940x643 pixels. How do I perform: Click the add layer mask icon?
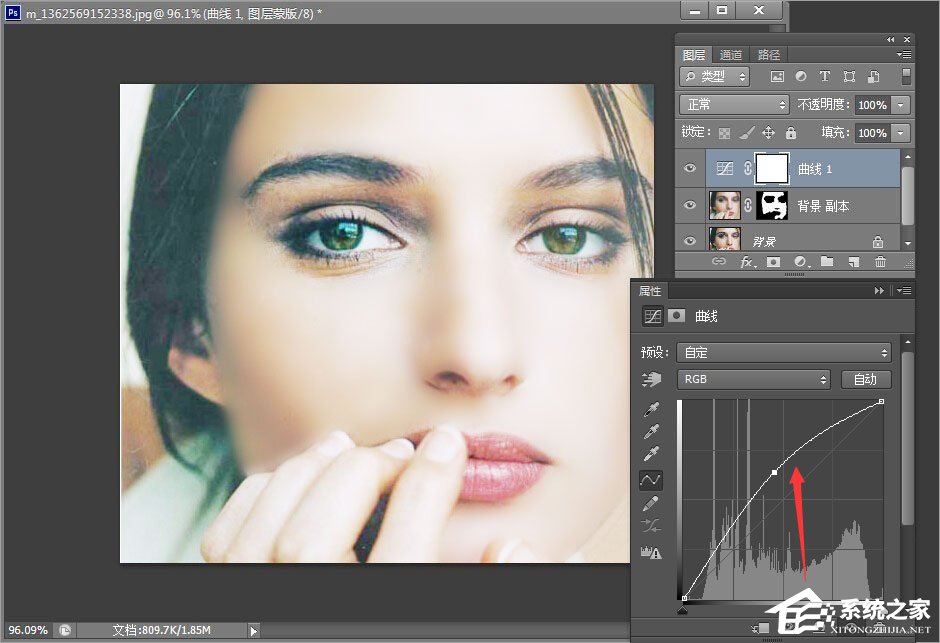tap(773, 262)
